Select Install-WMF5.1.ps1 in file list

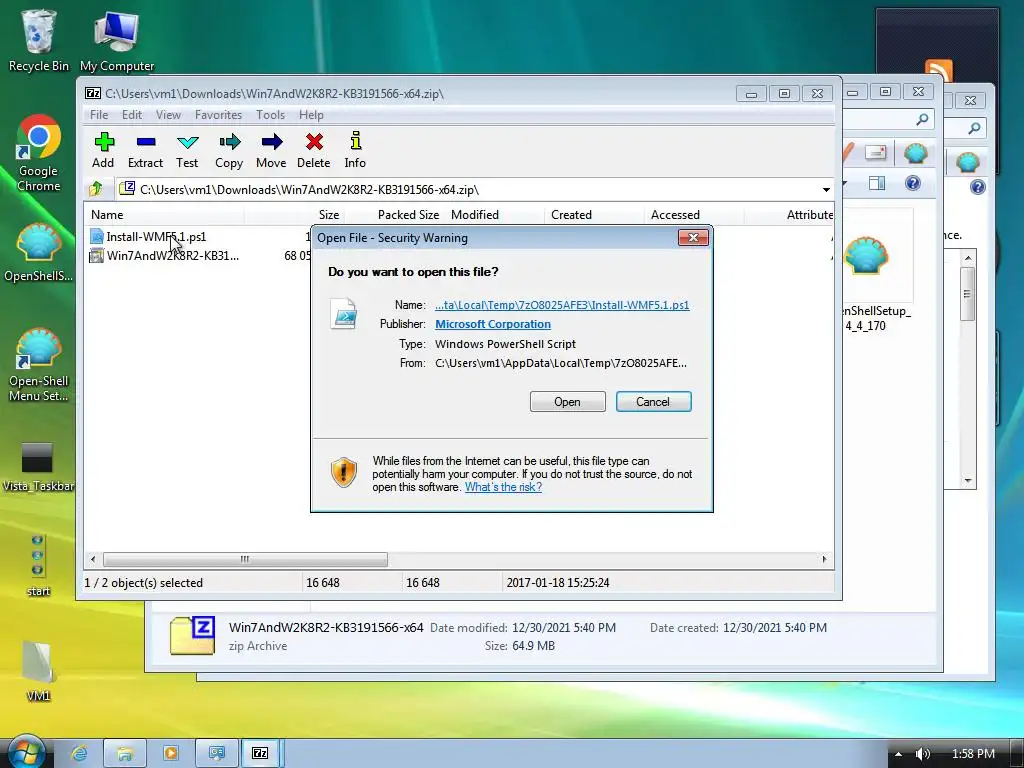pyautogui.click(x=157, y=236)
